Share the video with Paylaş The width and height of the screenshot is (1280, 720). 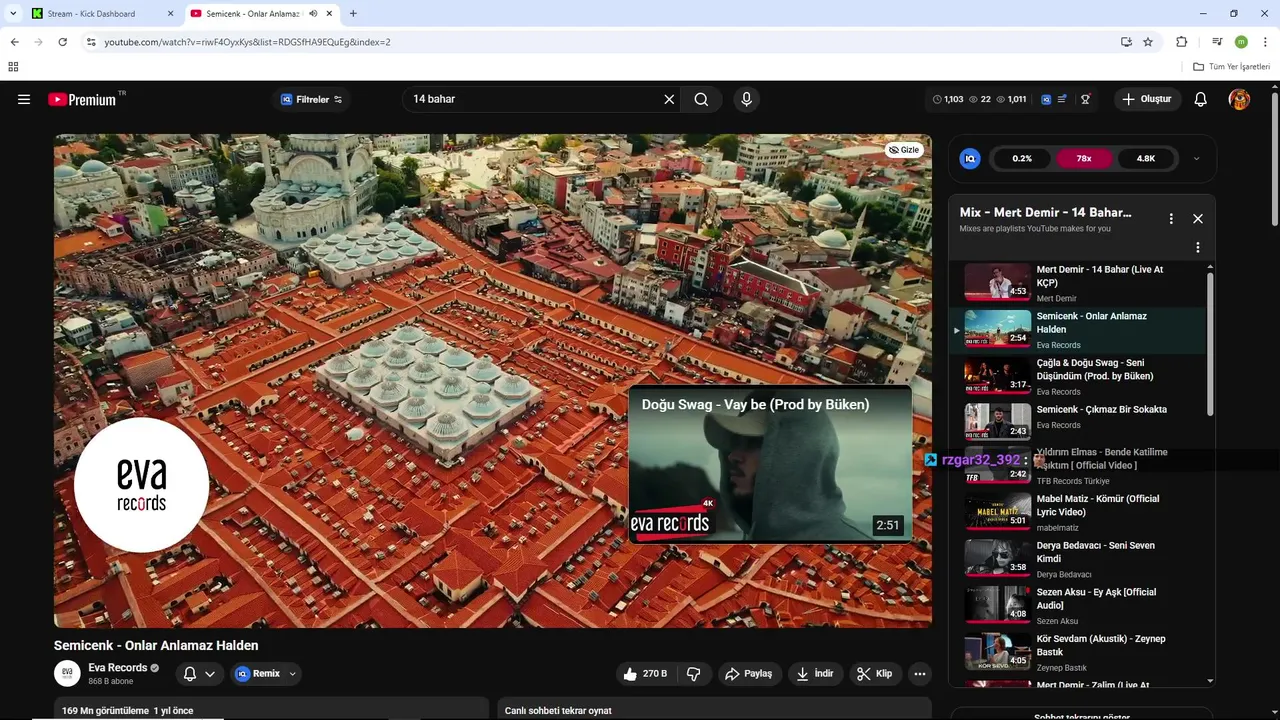pyautogui.click(x=748, y=674)
